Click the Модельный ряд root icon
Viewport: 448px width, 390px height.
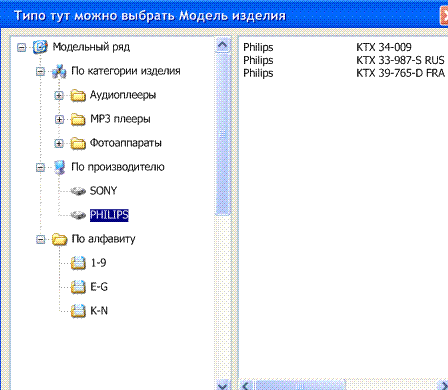(40, 47)
